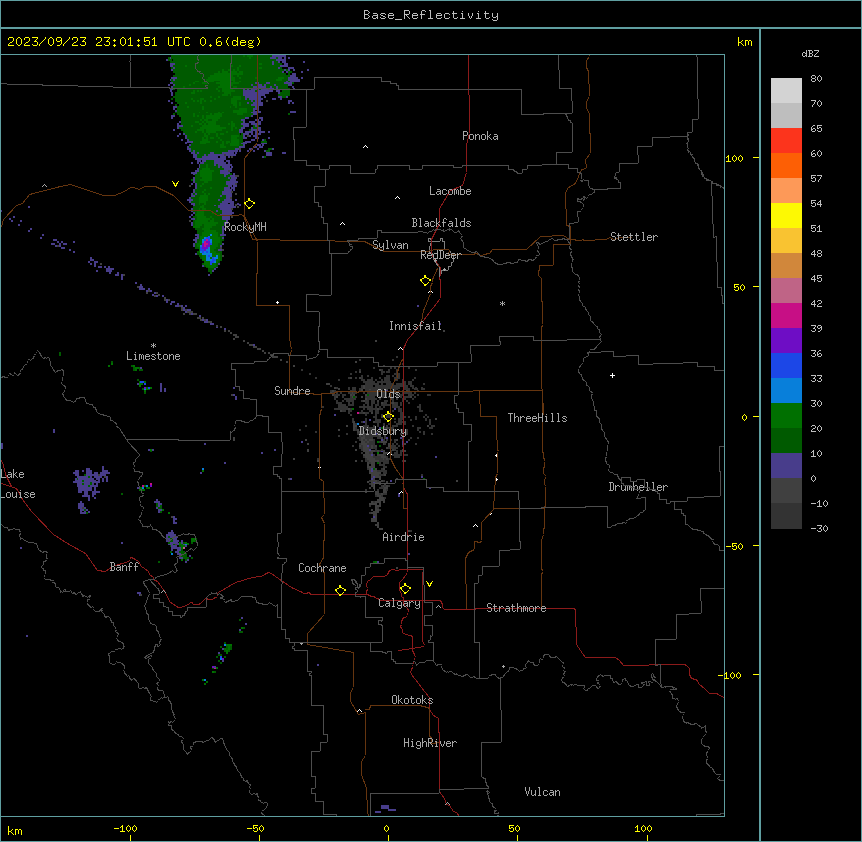Click the Banff label
Viewport: 862px width, 842px height.
(124, 567)
